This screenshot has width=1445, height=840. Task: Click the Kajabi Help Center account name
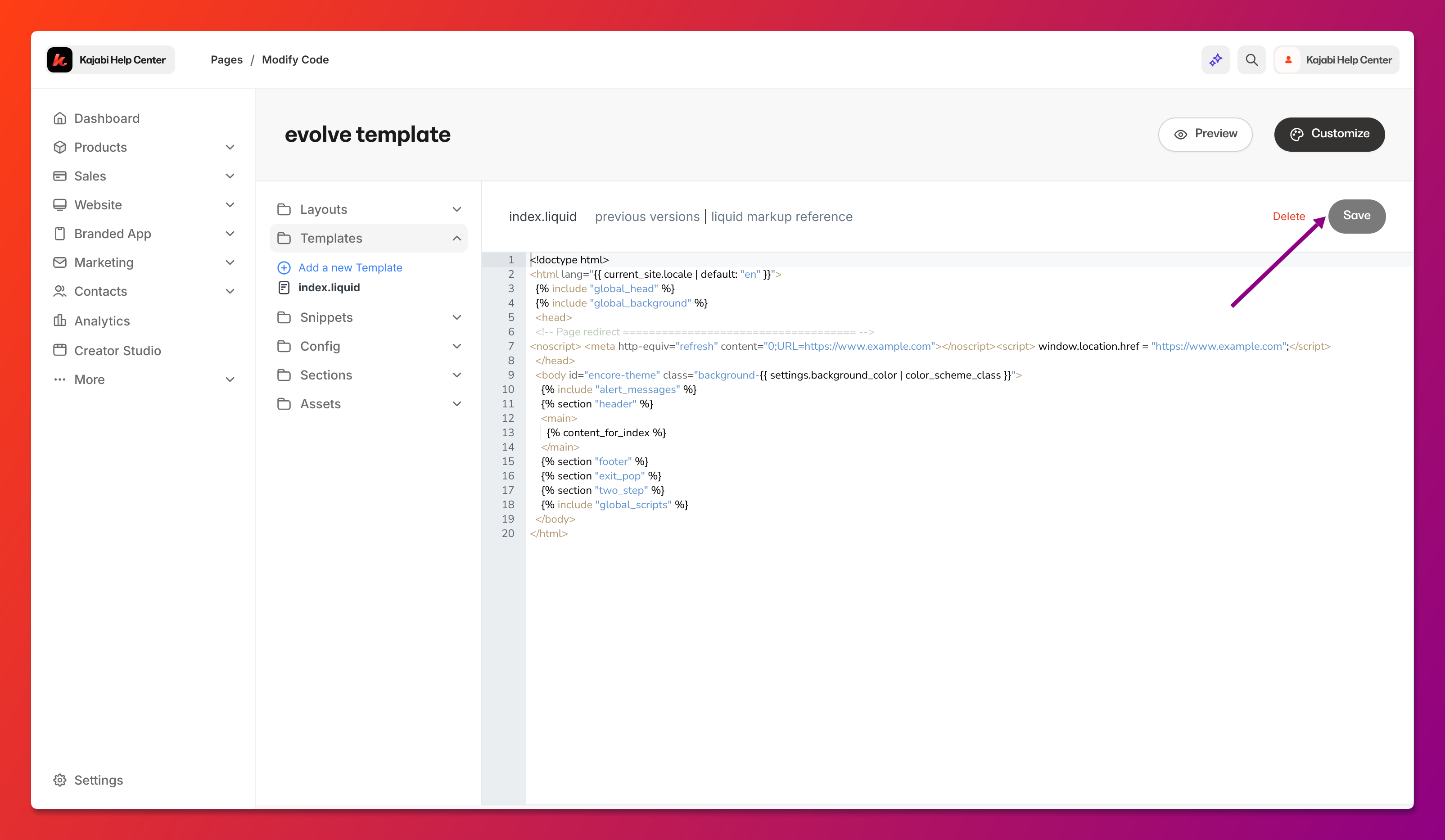point(1349,59)
